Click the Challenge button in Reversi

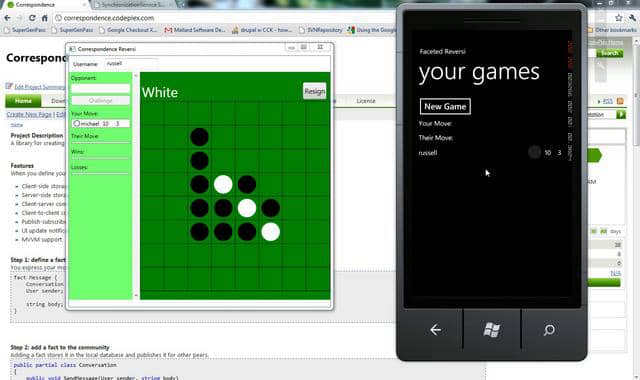[100, 100]
